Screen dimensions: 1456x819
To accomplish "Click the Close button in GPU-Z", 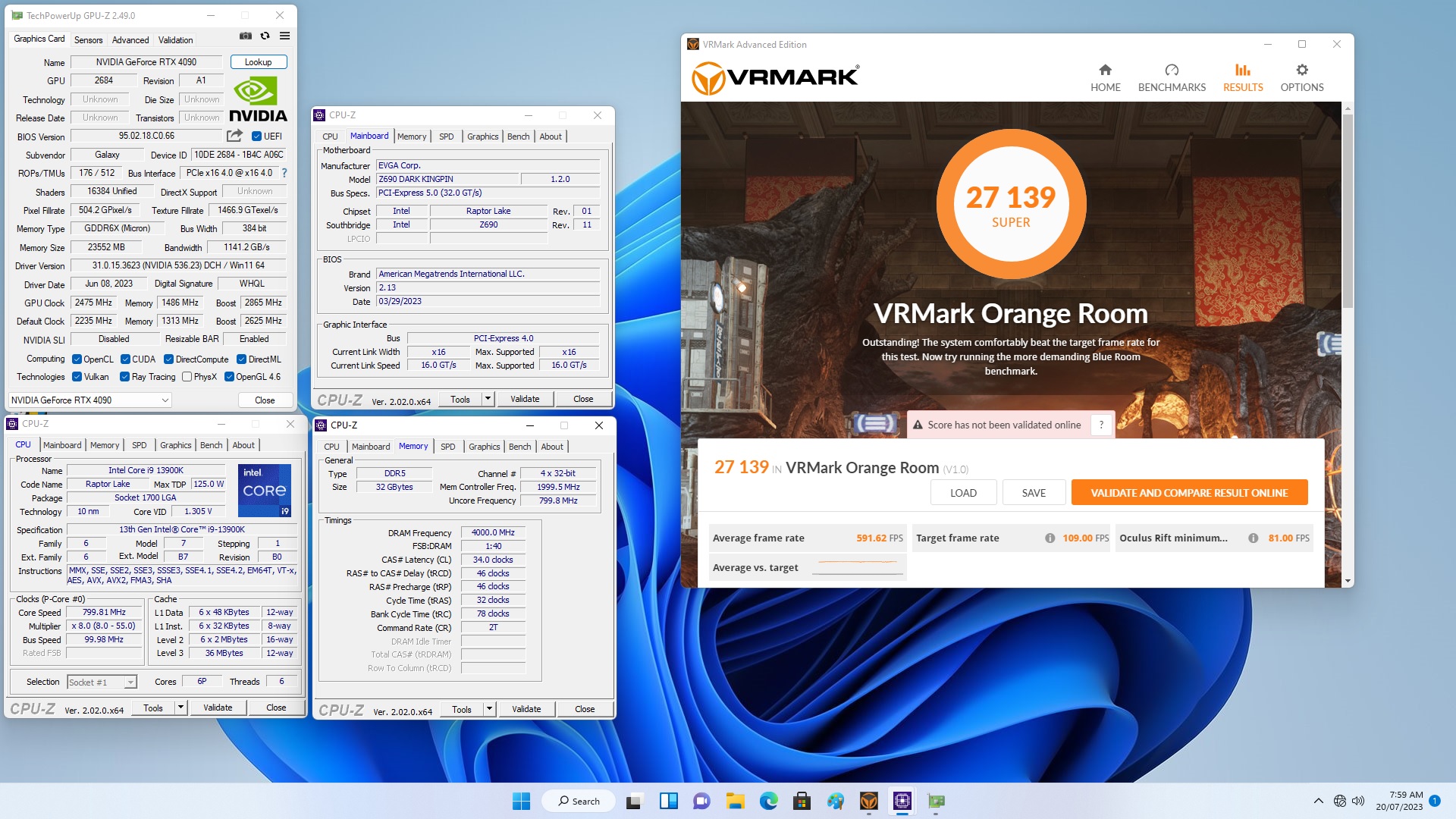I will click(265, 400).
